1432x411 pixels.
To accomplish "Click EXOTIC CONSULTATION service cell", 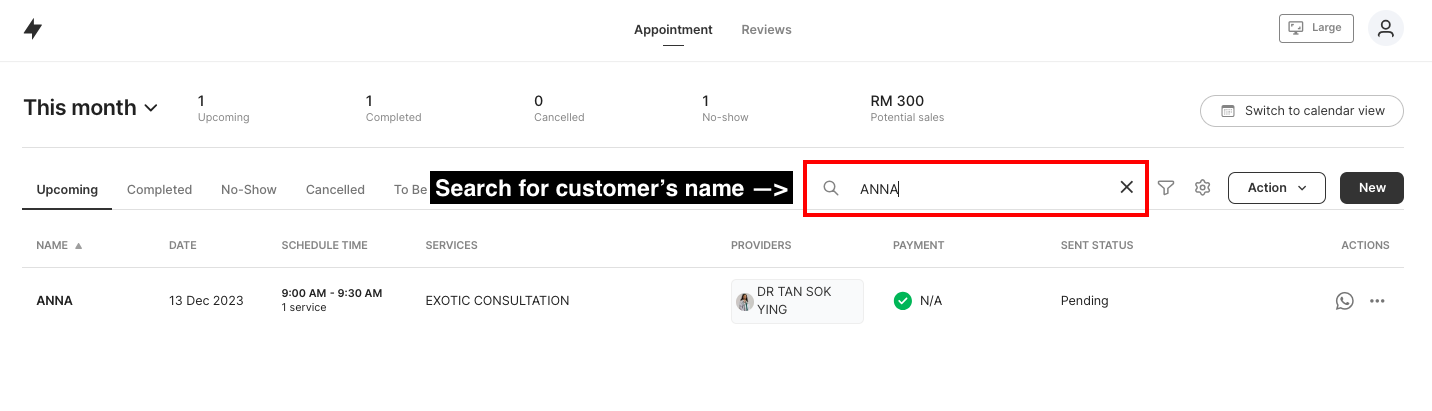I will [497, 300].
